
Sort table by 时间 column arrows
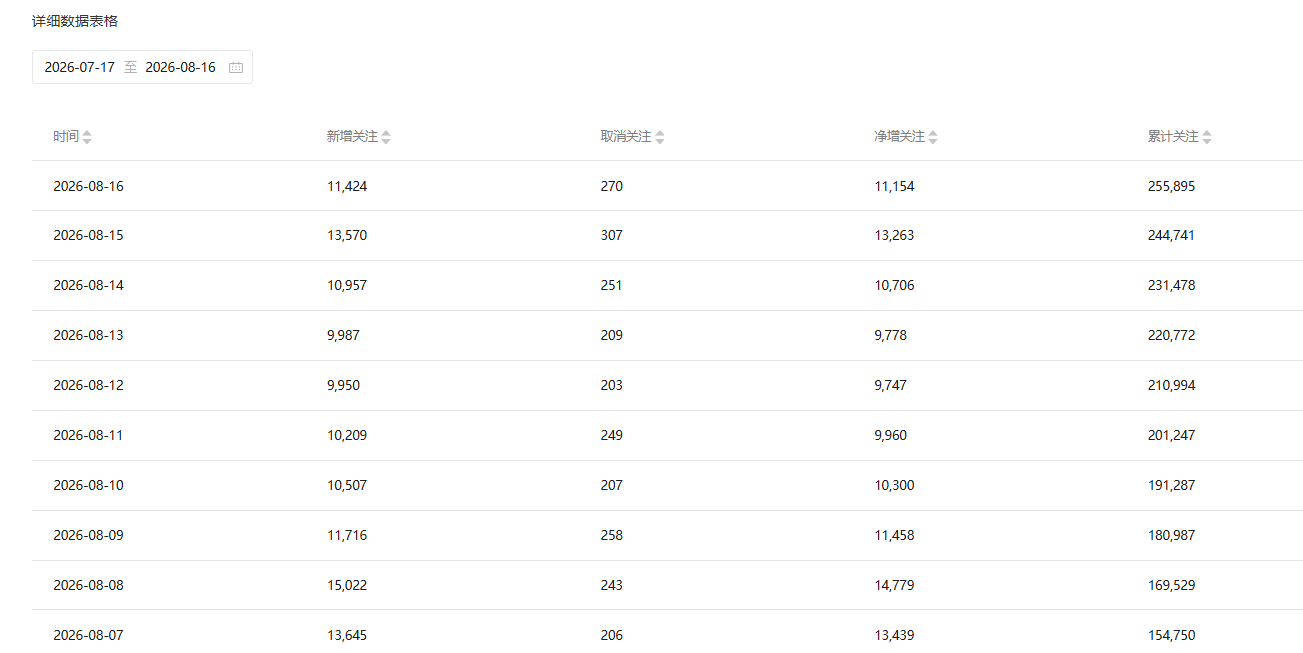click(x=87, y=137)
